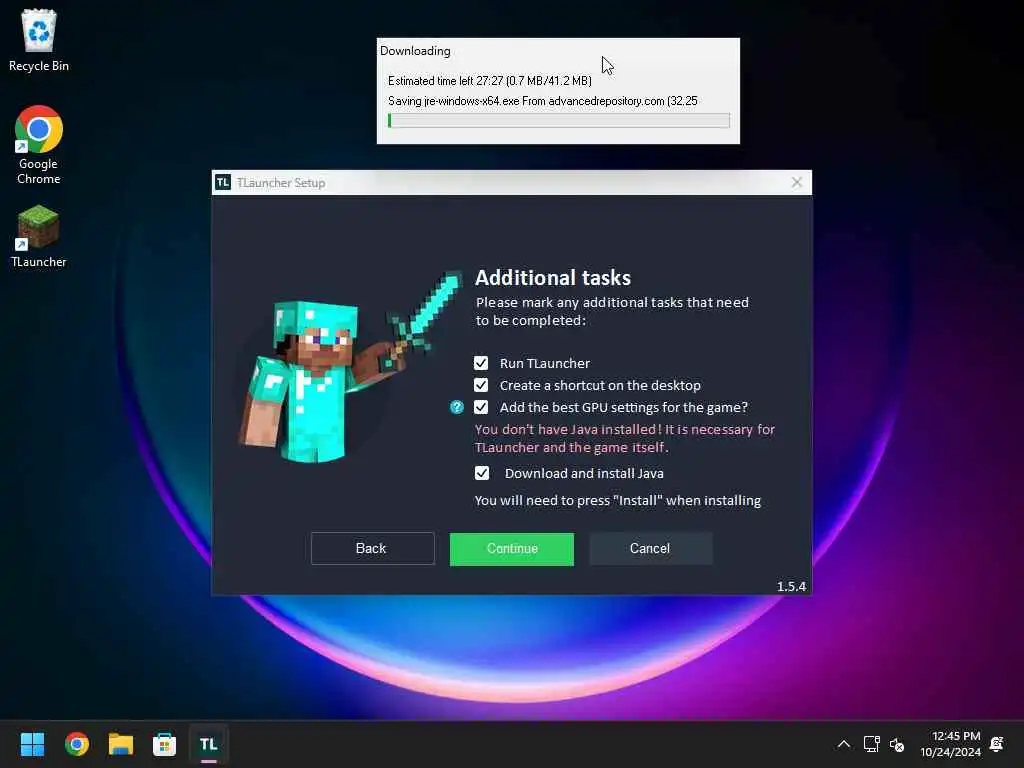Image resolution: width=1024 pixels, height=768 pixels.
Task: Open File Explorer from the taskbar
Action: (x=121, y=744)
